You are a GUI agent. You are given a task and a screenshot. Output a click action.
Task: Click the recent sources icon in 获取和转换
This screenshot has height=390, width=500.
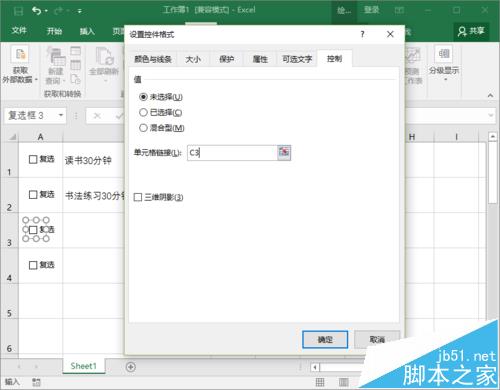coord(76,79)
